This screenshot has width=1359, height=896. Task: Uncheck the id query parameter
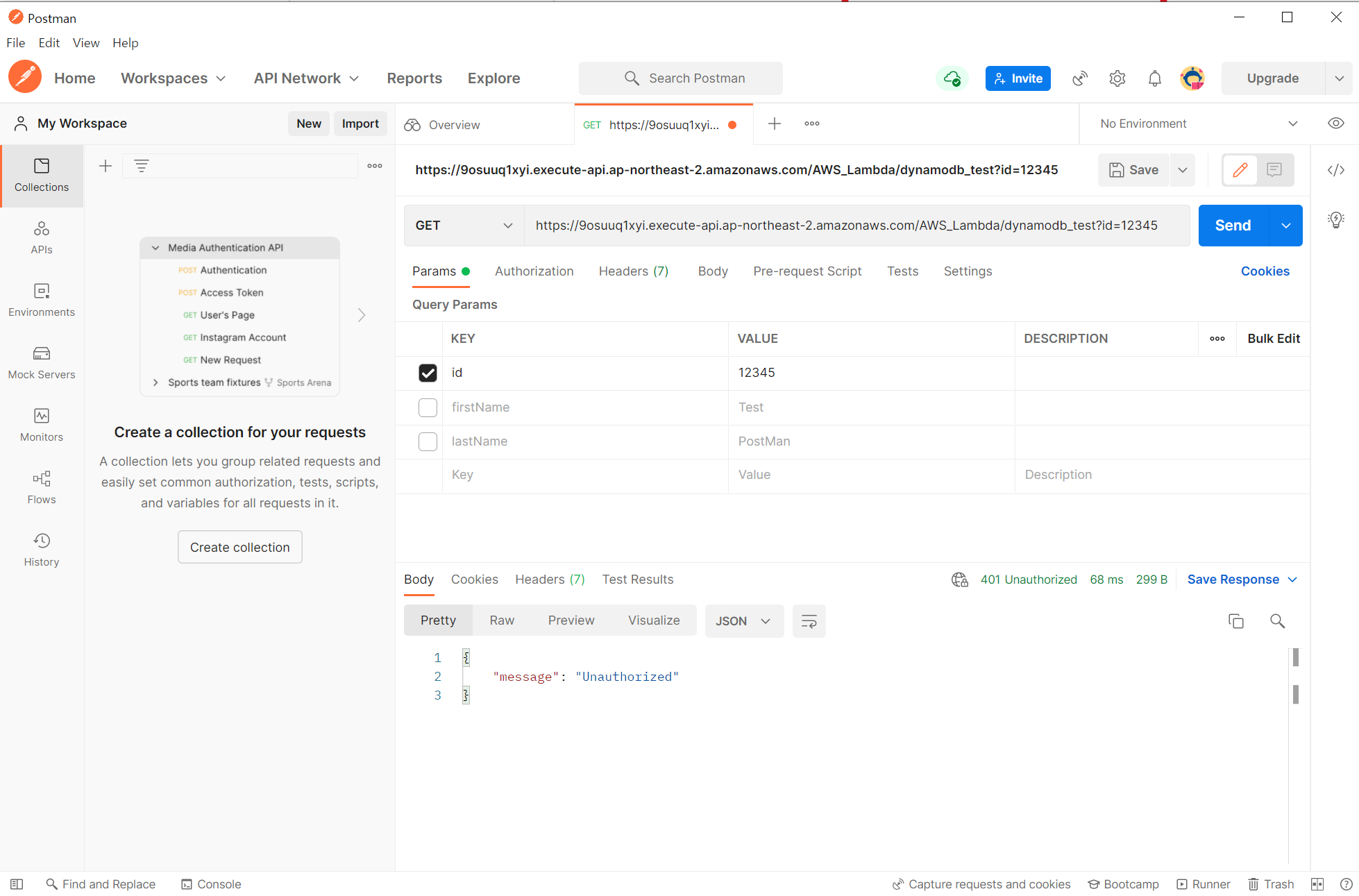pos(428,373)
